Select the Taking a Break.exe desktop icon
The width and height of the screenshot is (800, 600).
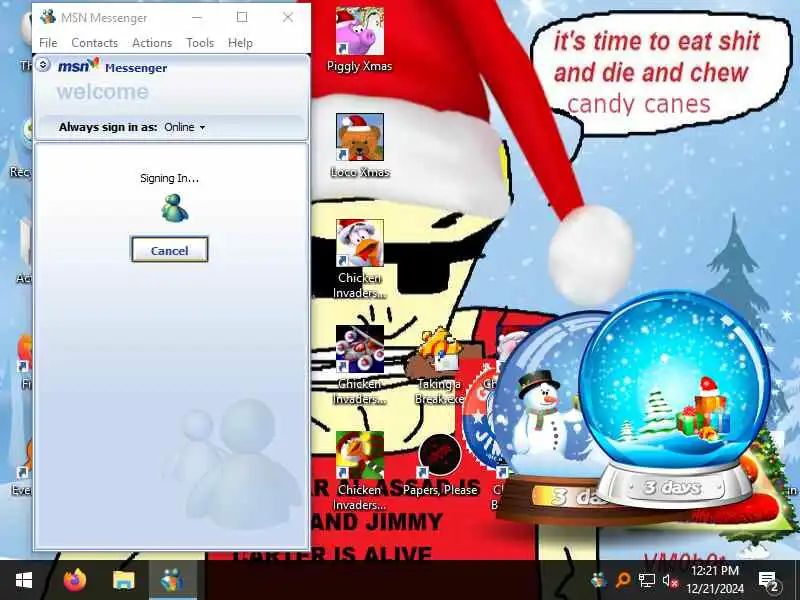point(439,366)
